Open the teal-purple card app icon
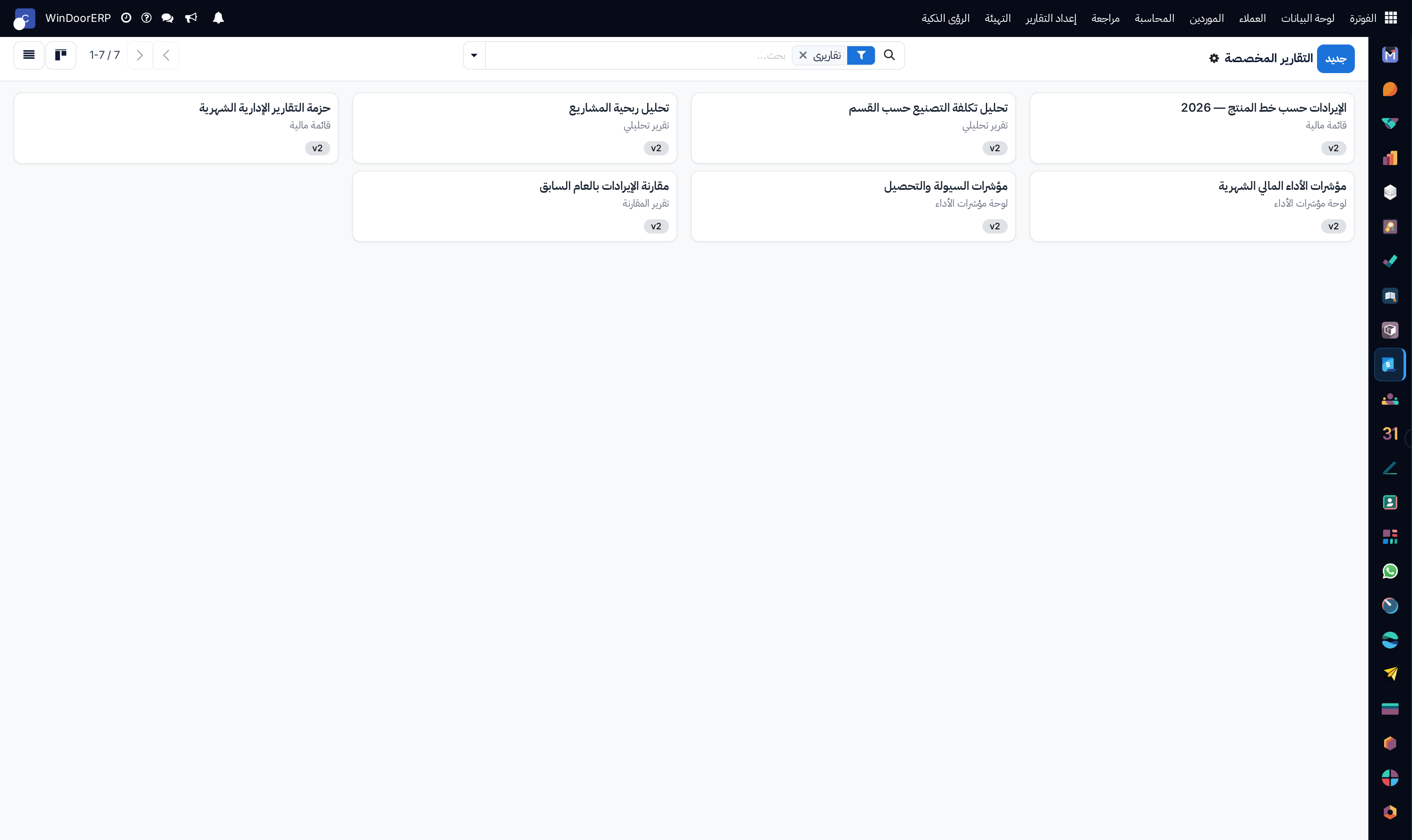Screen dimensions: 1412x840 click(x=1390, y=709)
